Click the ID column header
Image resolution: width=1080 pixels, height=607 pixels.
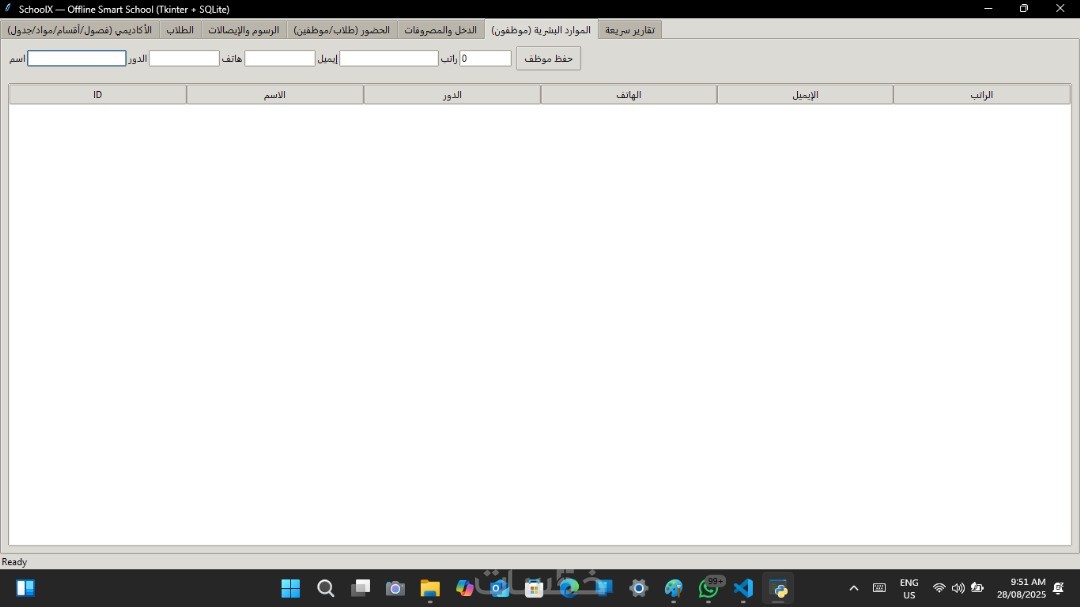pyautogui.click(x=98, y=94)
